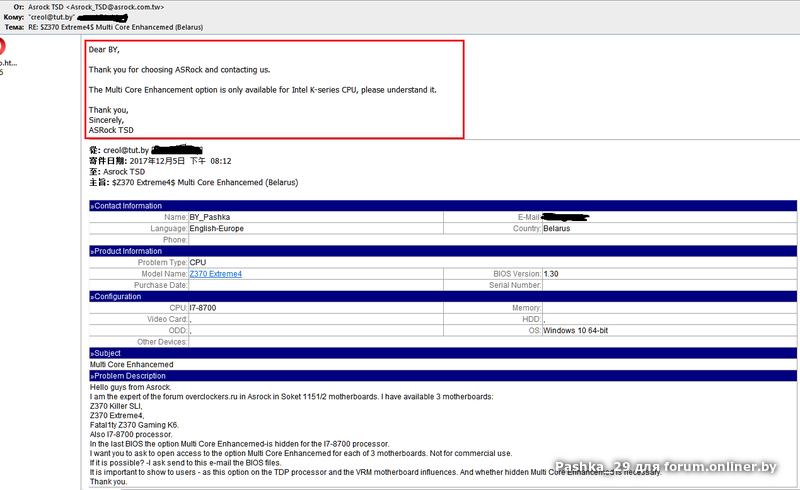
Task: Click the 'Z370 Killer SLI,' line
Action: [116, 406]
